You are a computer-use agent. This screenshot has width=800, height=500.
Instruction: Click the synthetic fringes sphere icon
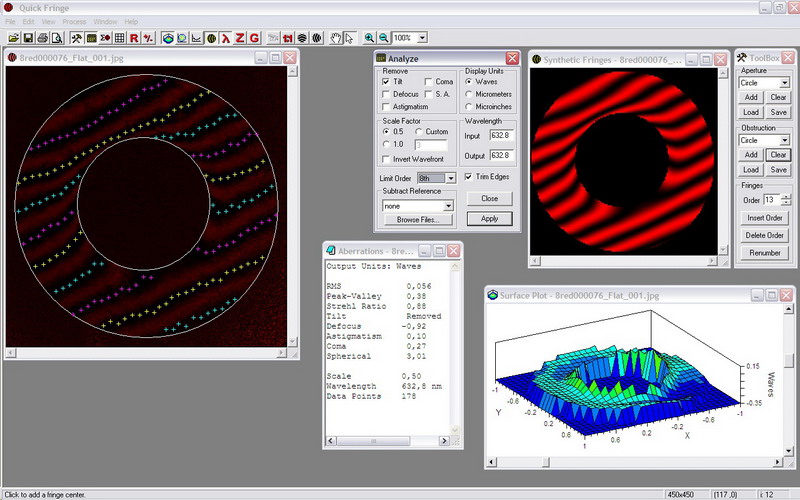[x=211, y=38]
